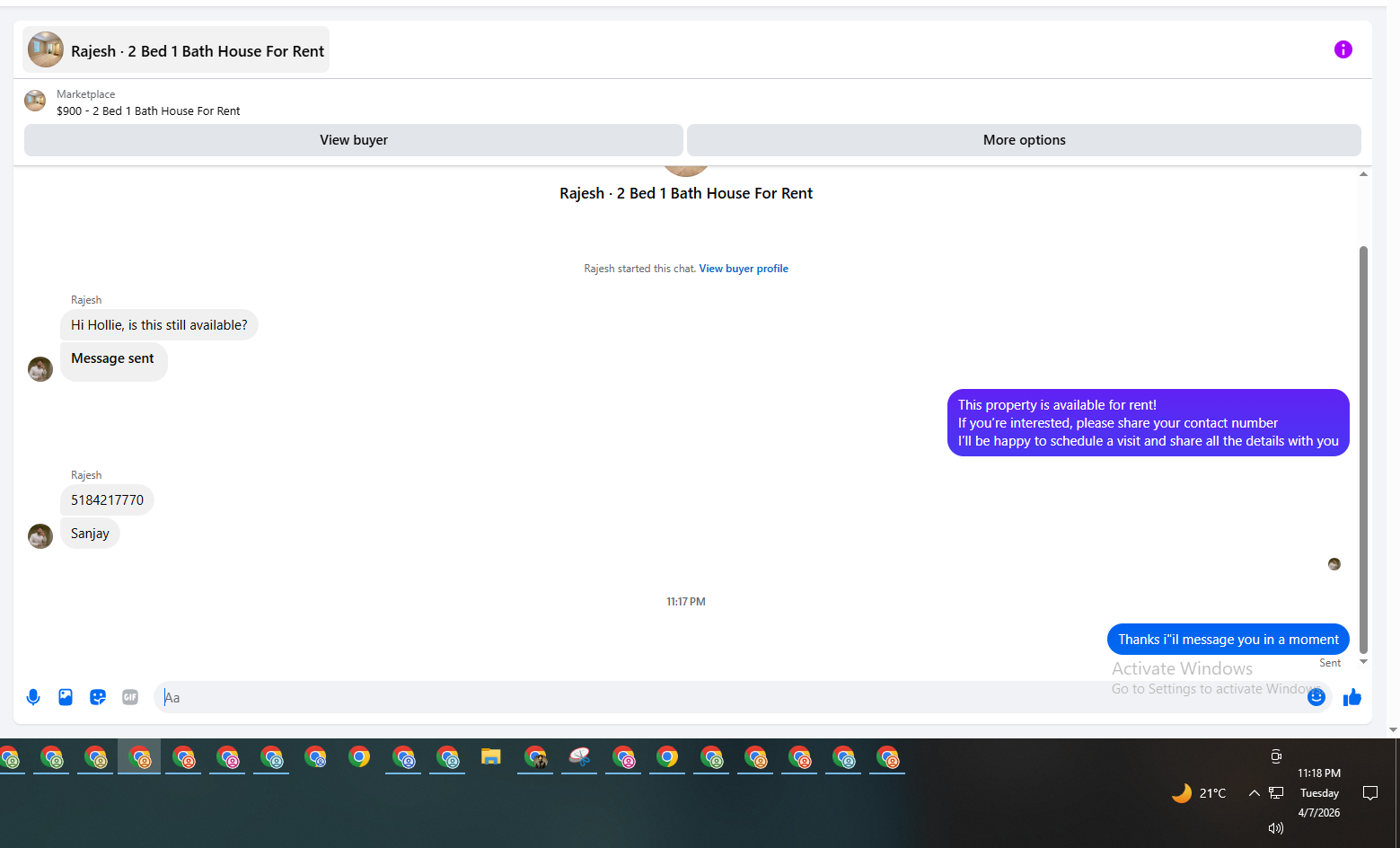Show hidden system tray icons
Screen dimensions: 1400x848
pyautogui.click(x=1255, y=792)
